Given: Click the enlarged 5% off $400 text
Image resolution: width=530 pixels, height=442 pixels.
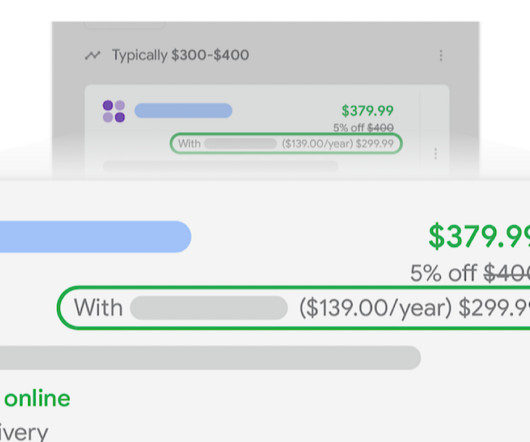Looking at the screenshot, I should 470,273.
